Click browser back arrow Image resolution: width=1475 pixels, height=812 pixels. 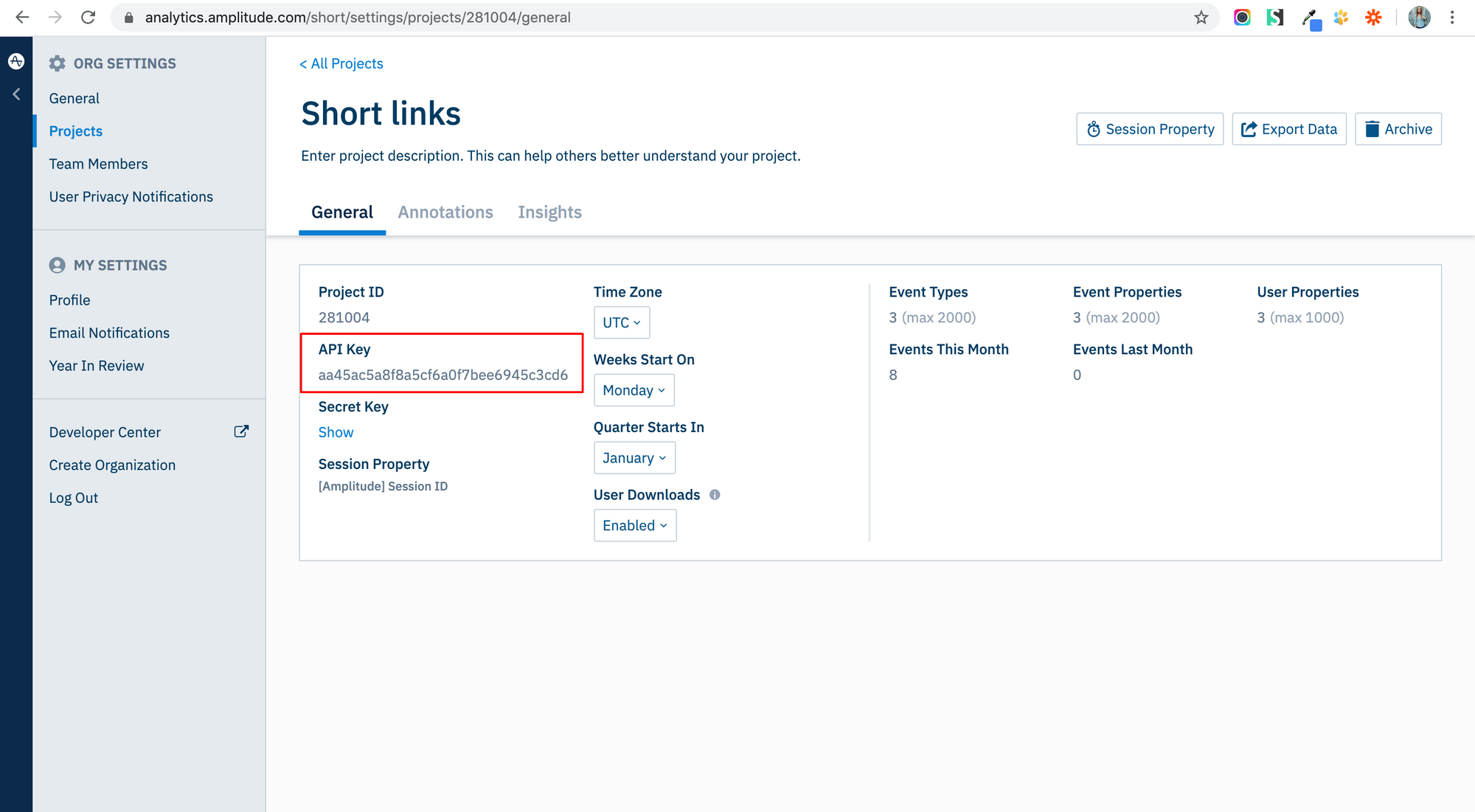coord(22,18)
